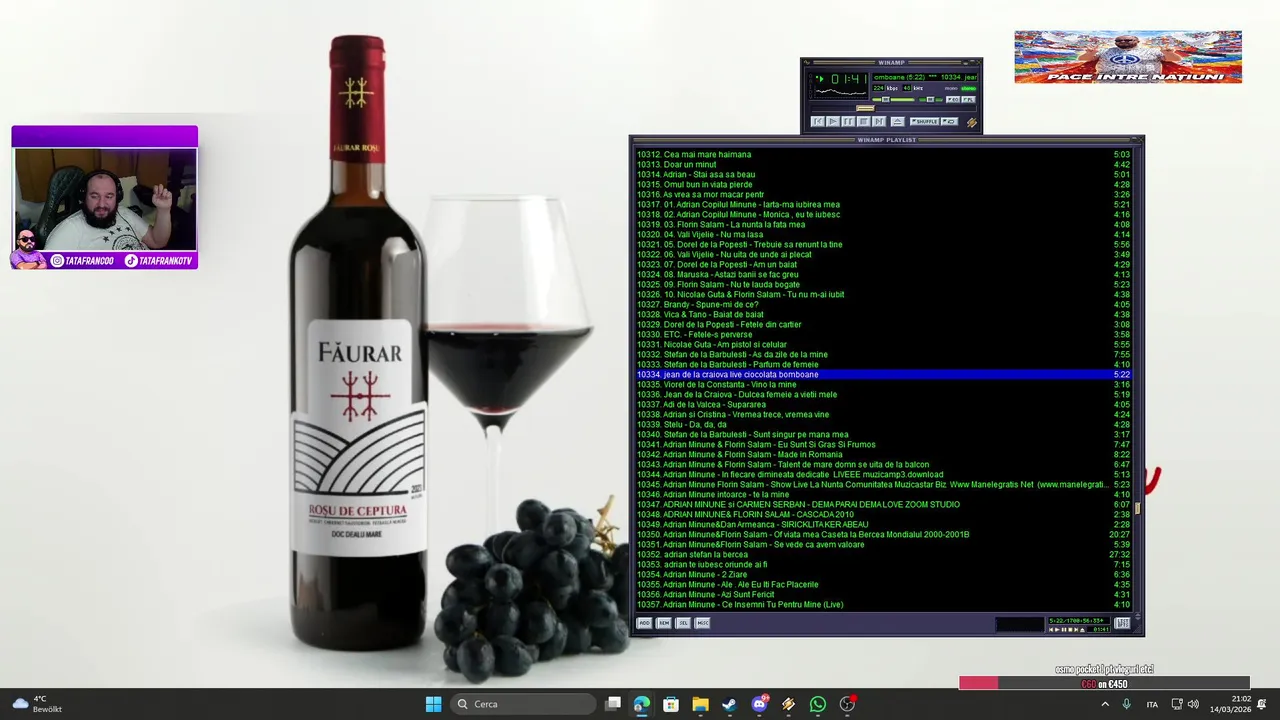Select track 10333 Stefan de la Barbulesti - Parfum de femeie
The width and height of the screenshot is (1280, 720).
[x=883, y=365]
